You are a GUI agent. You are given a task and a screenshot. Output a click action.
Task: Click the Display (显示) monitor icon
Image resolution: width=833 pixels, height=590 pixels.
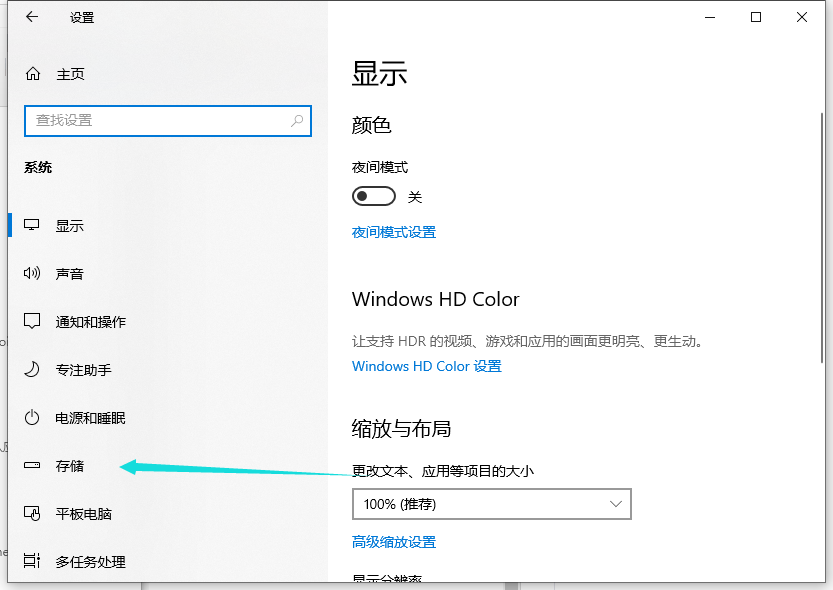(x=33, y=226)
